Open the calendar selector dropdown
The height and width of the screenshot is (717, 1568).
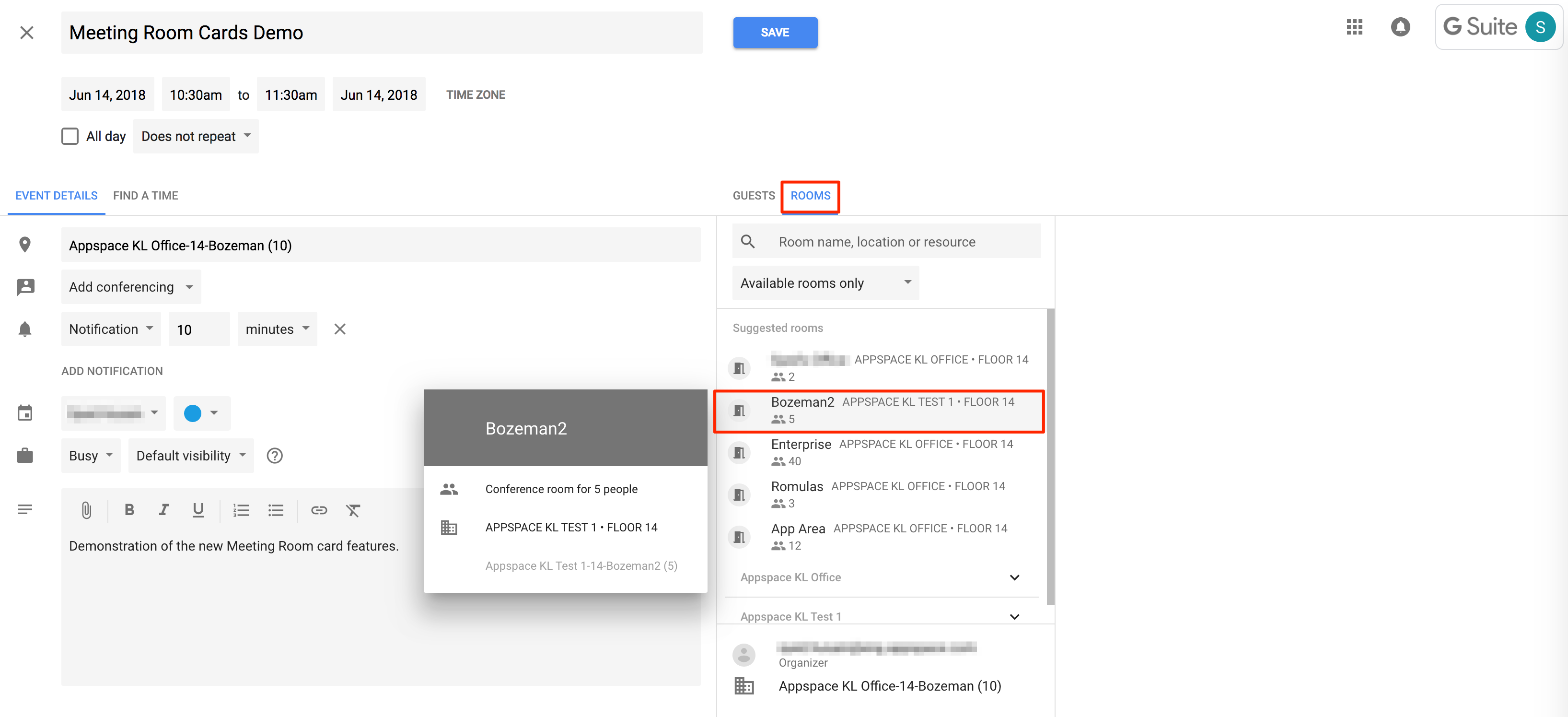[x=113, y=413]
